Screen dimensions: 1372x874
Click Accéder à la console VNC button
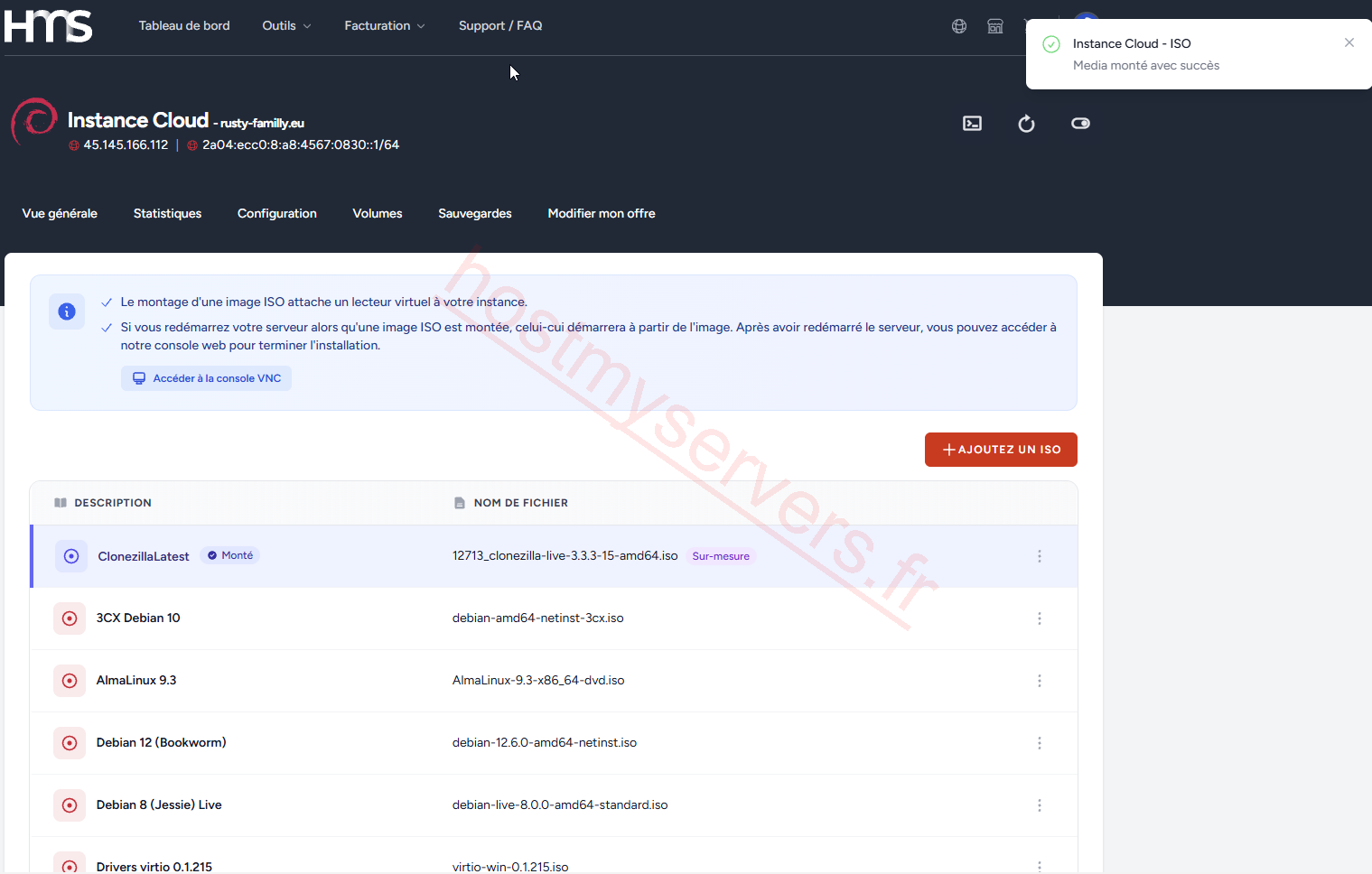click(207, 378)
